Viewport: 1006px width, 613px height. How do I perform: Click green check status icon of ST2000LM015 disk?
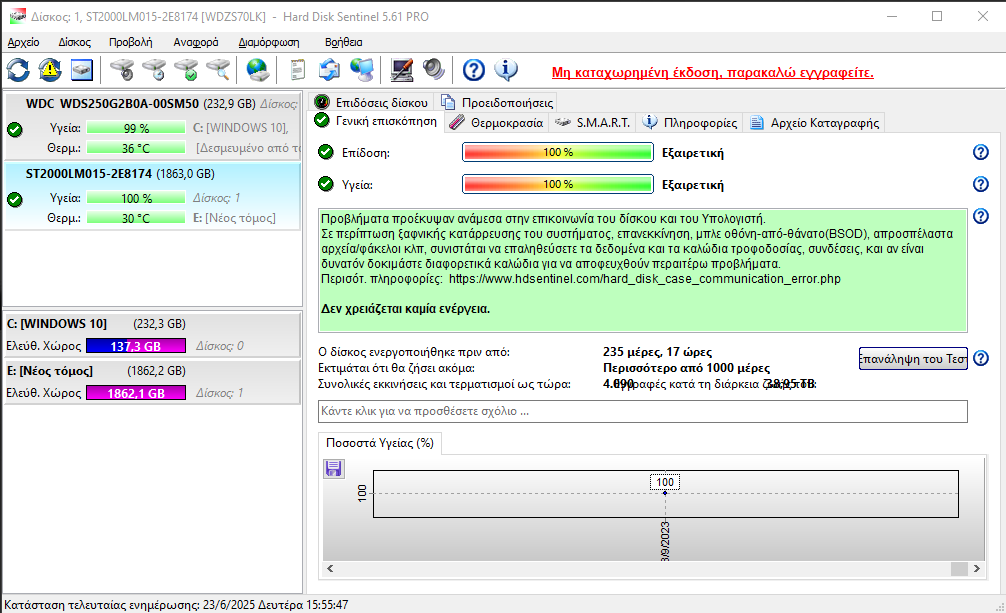click(x=15, y=200)
